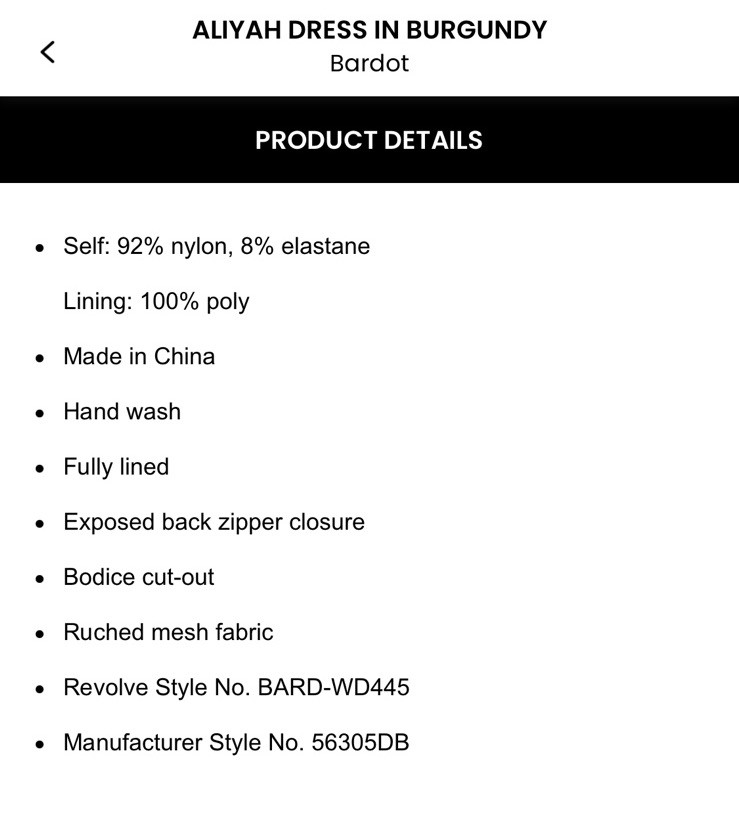Select the Revolve style code BARD-WD445
The width and height of the screenshot is (739, 824).
pos(333,688)
